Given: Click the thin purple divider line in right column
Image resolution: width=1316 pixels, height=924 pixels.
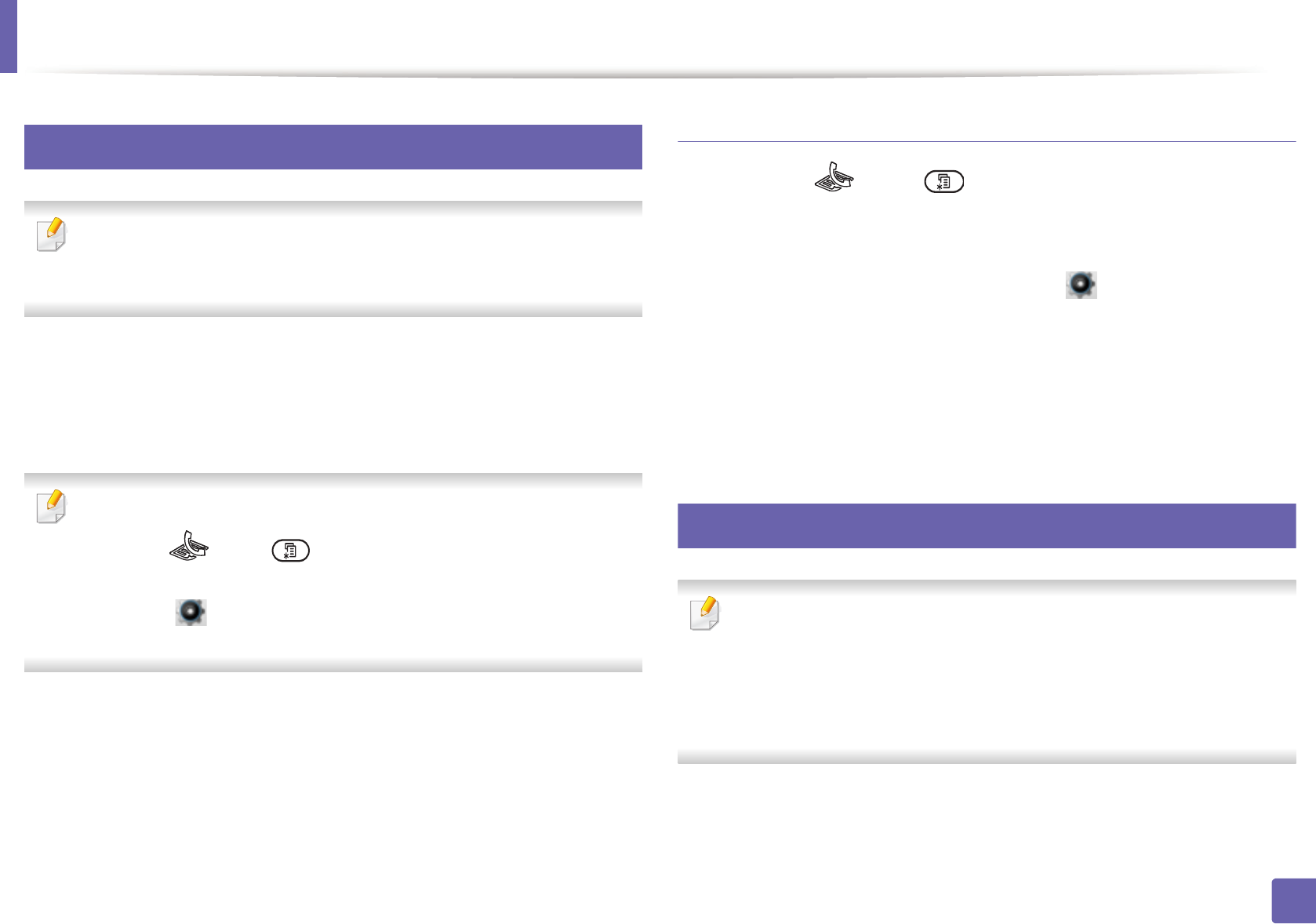Looking at the screenshot, I should tap(986, 141).
